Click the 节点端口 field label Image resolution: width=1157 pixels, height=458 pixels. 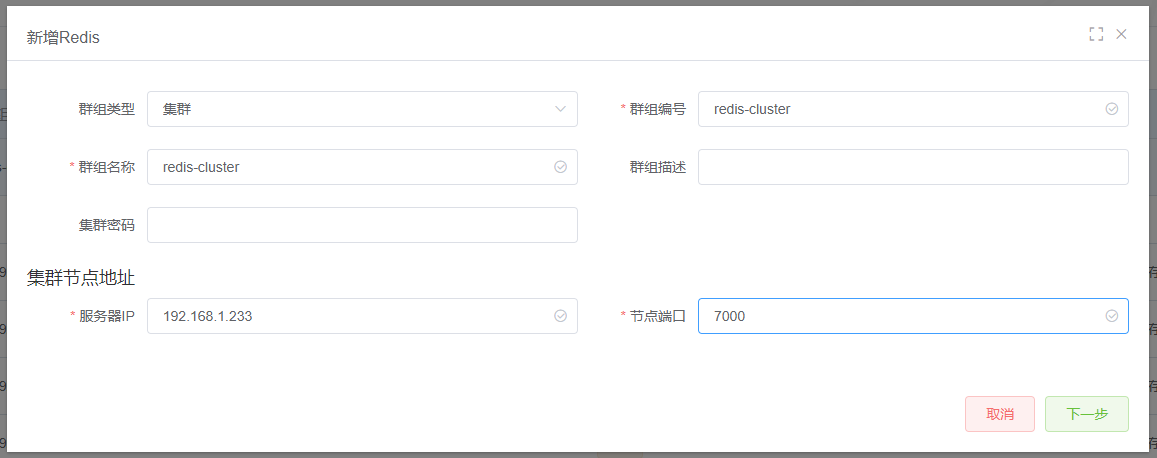click(657, 316)
